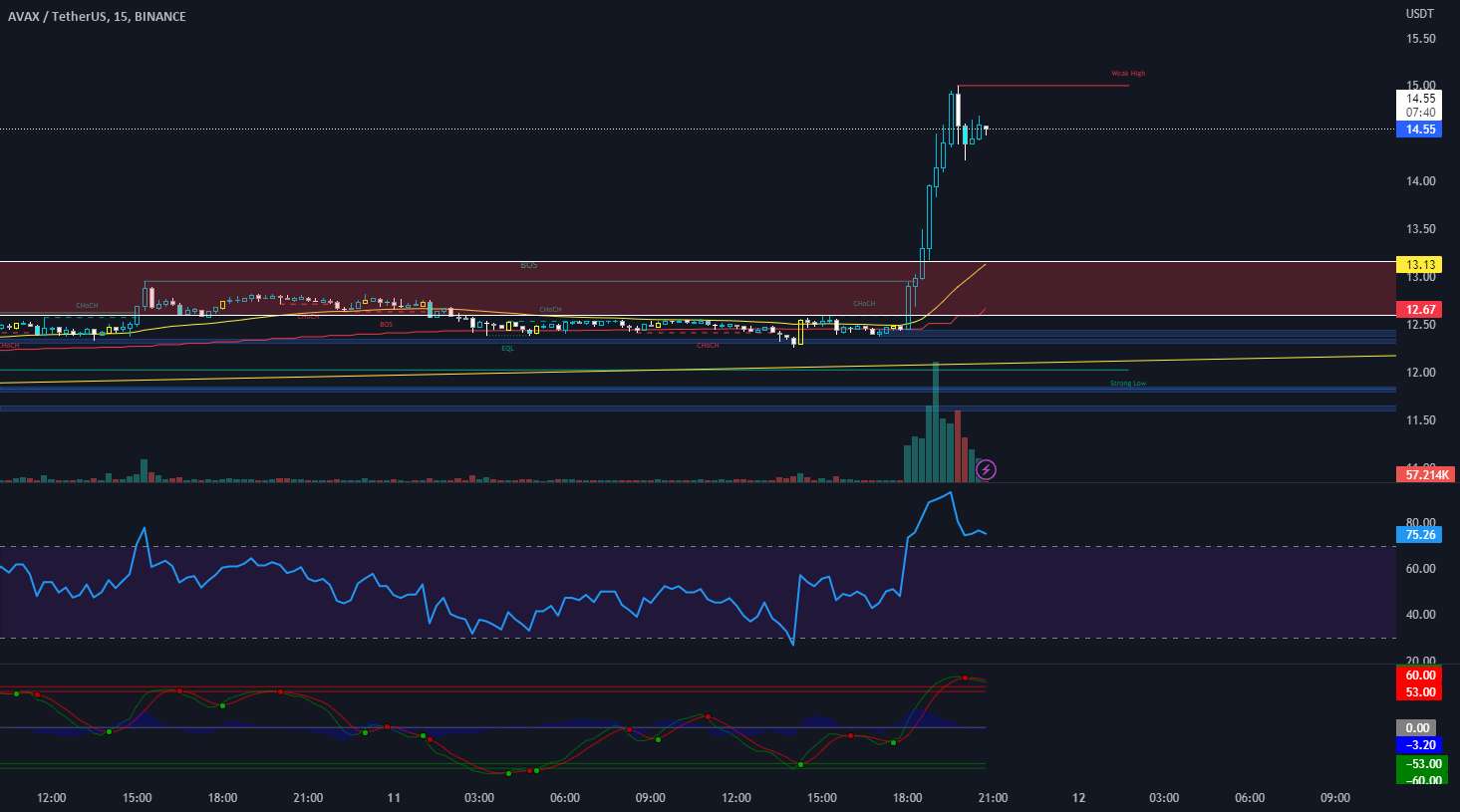This screenshot has width=1460, height=812.
Task: Click the red Weak High line at 15.00
Action: [x=1043, y=86]
